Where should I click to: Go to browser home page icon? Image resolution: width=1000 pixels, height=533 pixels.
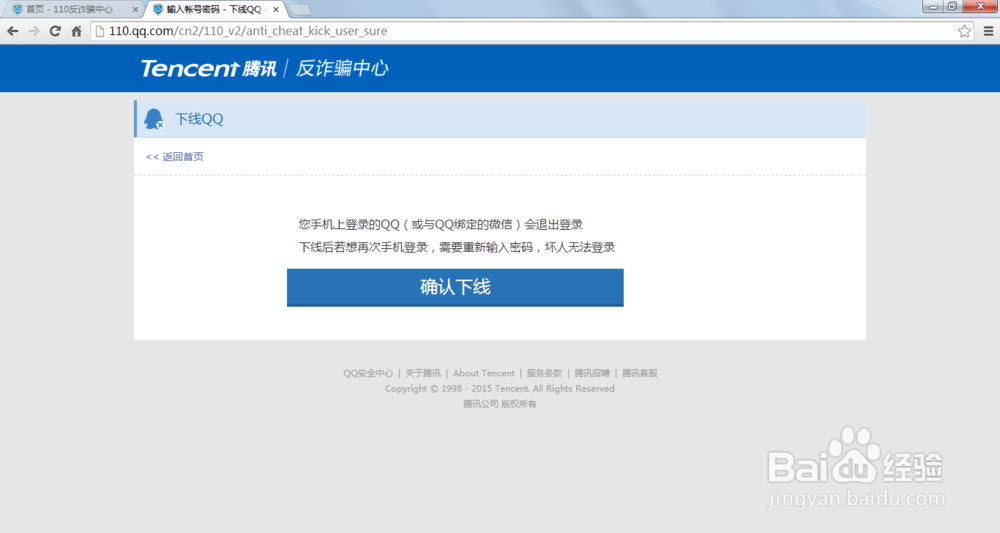point(77,31)
